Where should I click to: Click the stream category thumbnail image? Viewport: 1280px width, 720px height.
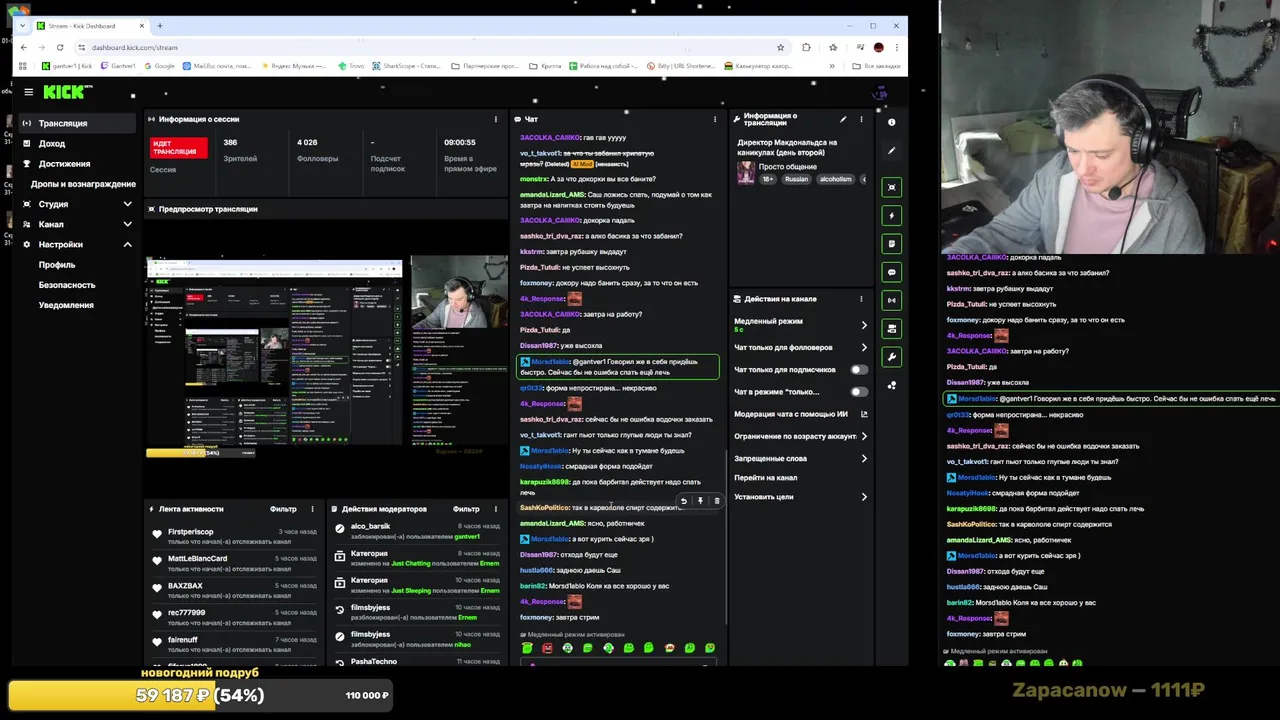click(x=746, y=173)
